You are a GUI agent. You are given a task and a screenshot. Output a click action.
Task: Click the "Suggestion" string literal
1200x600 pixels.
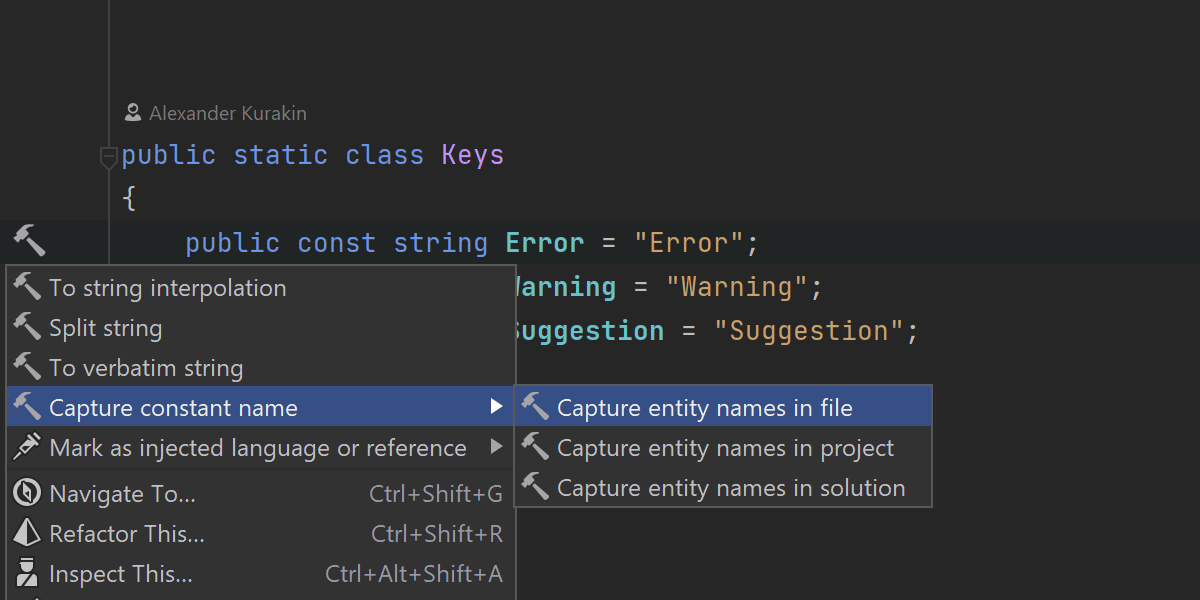pyautogui.click(x=813, y=331)
